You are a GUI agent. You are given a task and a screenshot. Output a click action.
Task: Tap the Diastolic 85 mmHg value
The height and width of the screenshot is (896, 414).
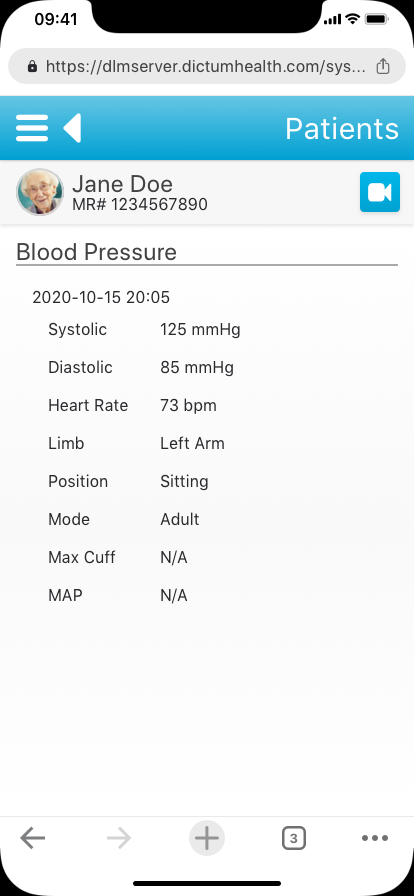[197, 367]
